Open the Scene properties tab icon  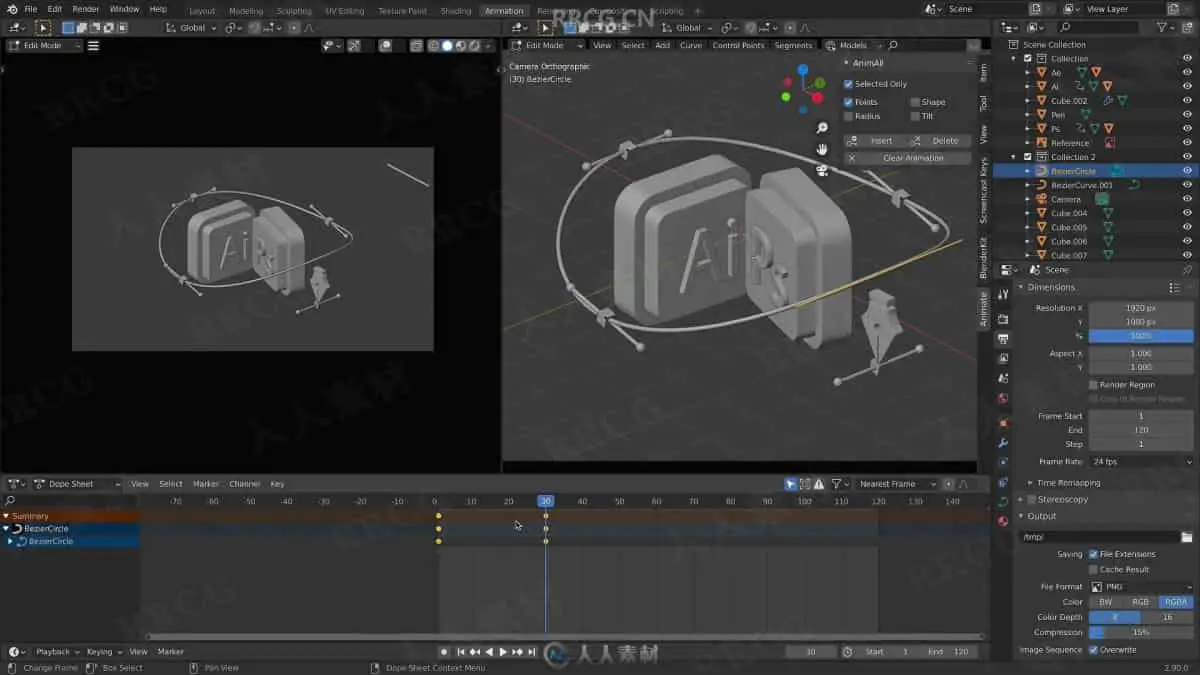click(1003, 378)
